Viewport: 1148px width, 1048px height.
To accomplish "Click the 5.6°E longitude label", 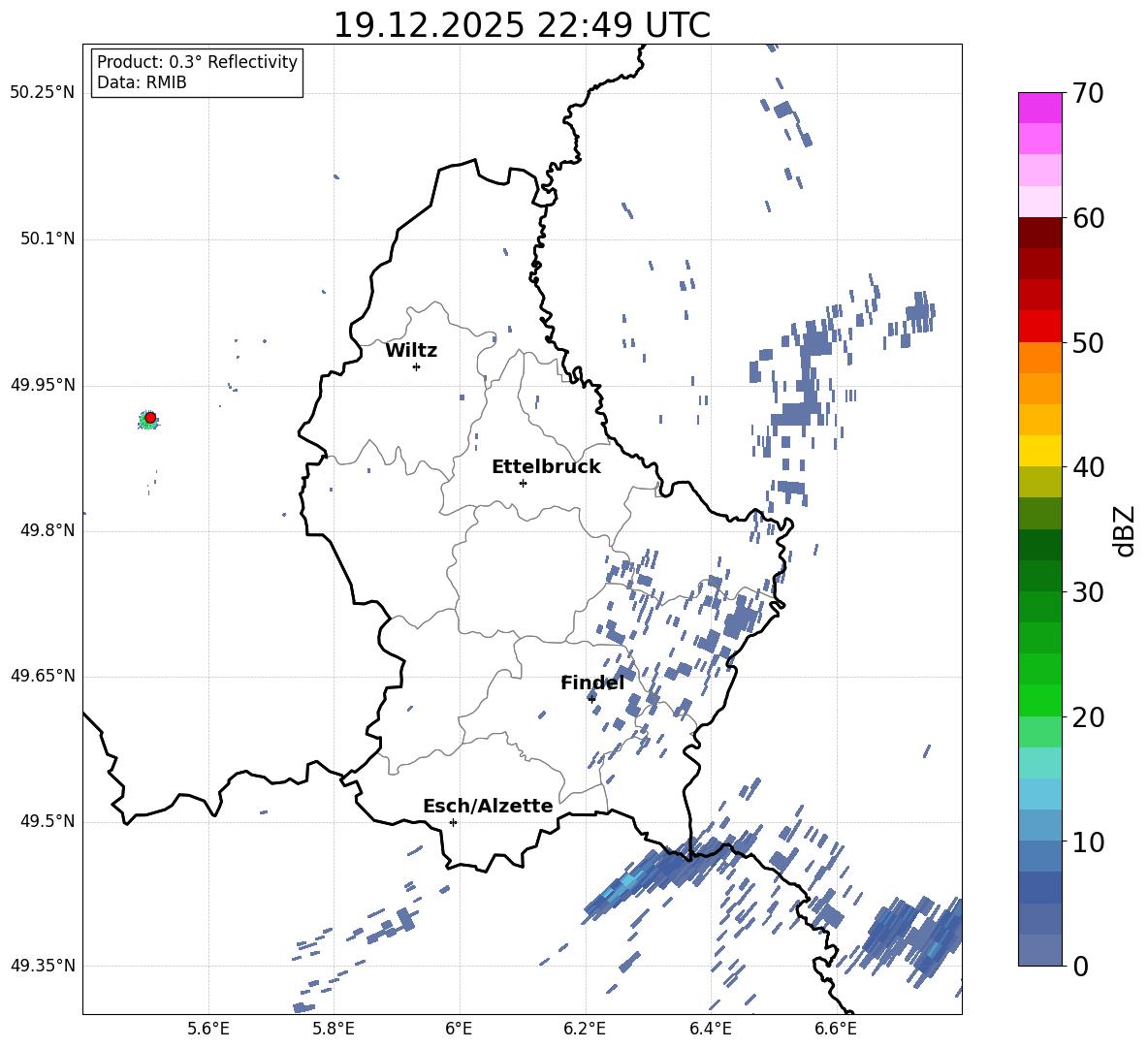I will (208, 1029).
